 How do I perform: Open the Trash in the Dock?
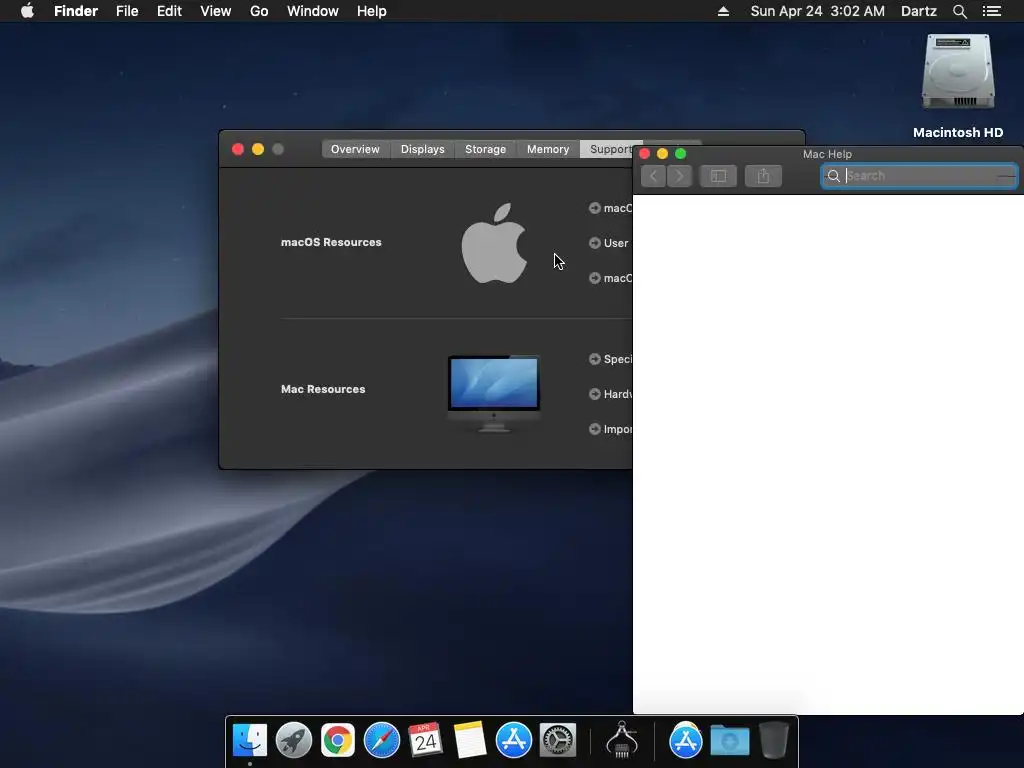tap(774, 741)
